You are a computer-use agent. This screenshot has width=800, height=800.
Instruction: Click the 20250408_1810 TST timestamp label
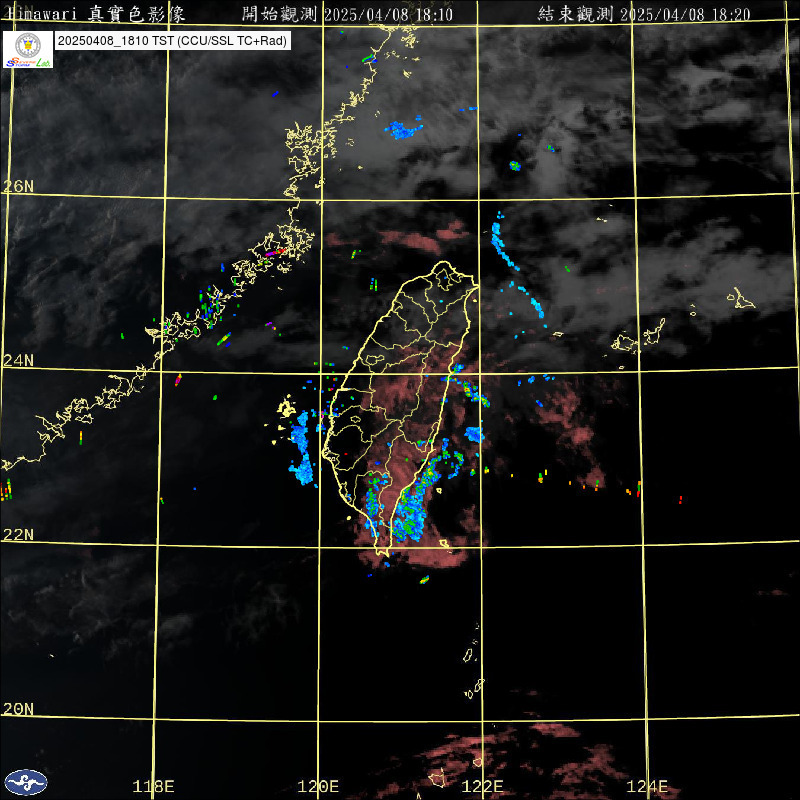173,40
